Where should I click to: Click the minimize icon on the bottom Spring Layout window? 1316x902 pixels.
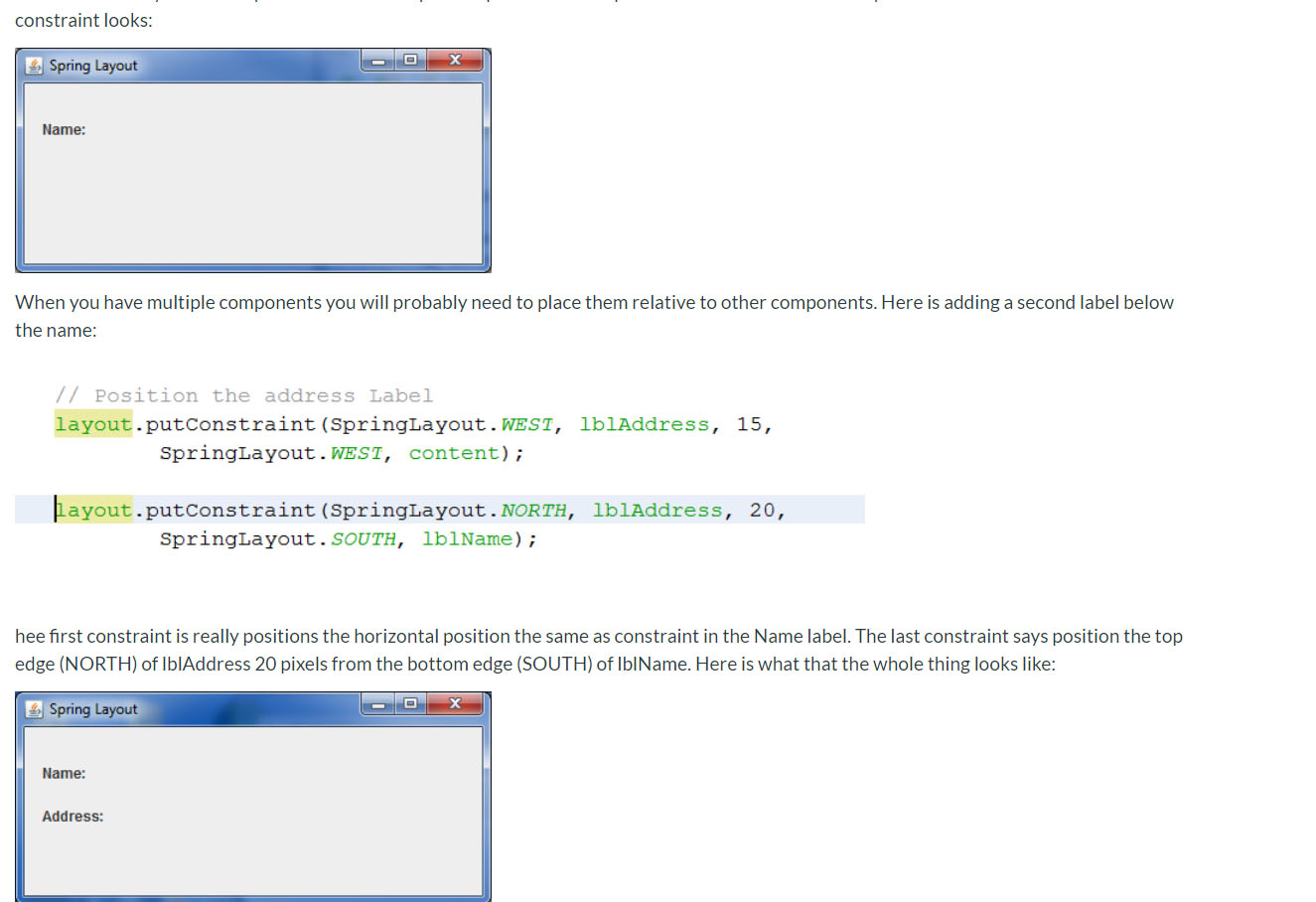(x=376, y=703)
